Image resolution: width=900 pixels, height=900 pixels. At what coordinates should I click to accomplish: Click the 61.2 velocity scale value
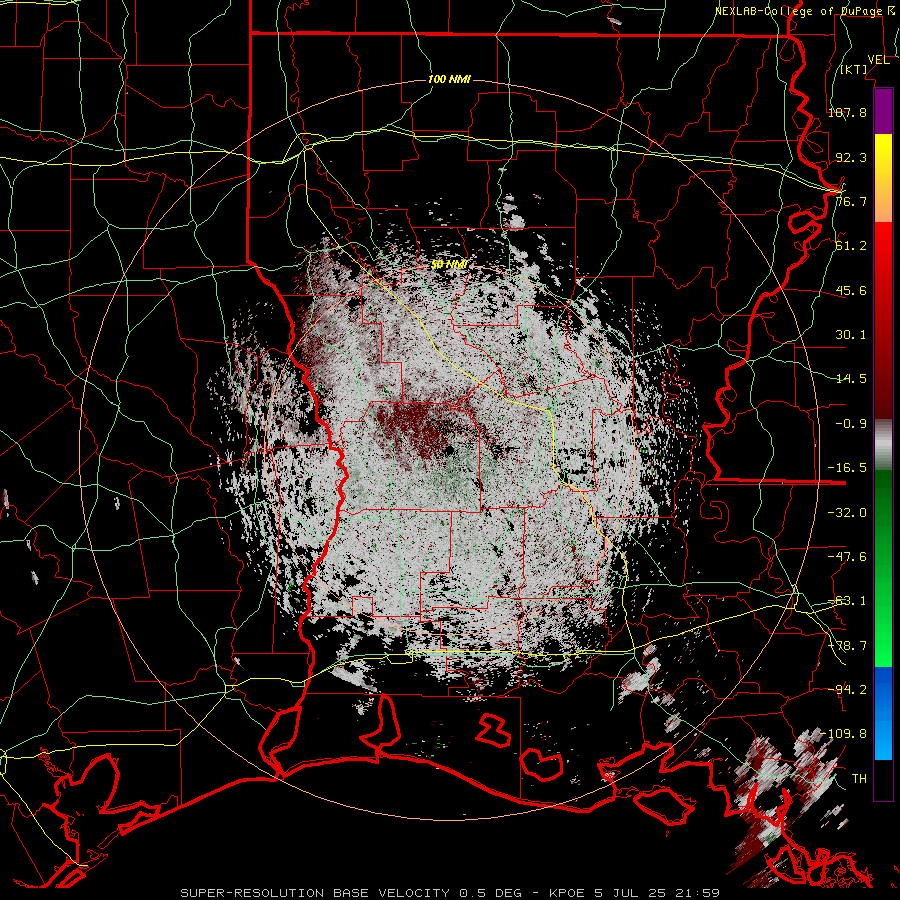851,246
